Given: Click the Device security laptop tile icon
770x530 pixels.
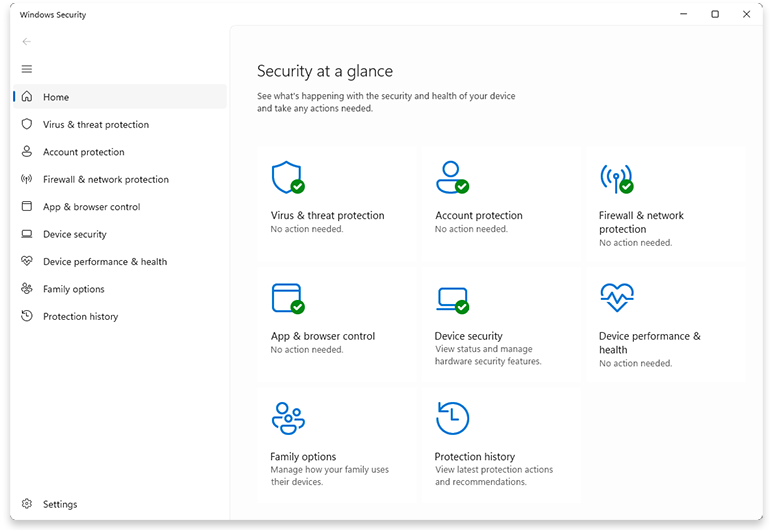Looking at the screenshot, I should point(451,299).
